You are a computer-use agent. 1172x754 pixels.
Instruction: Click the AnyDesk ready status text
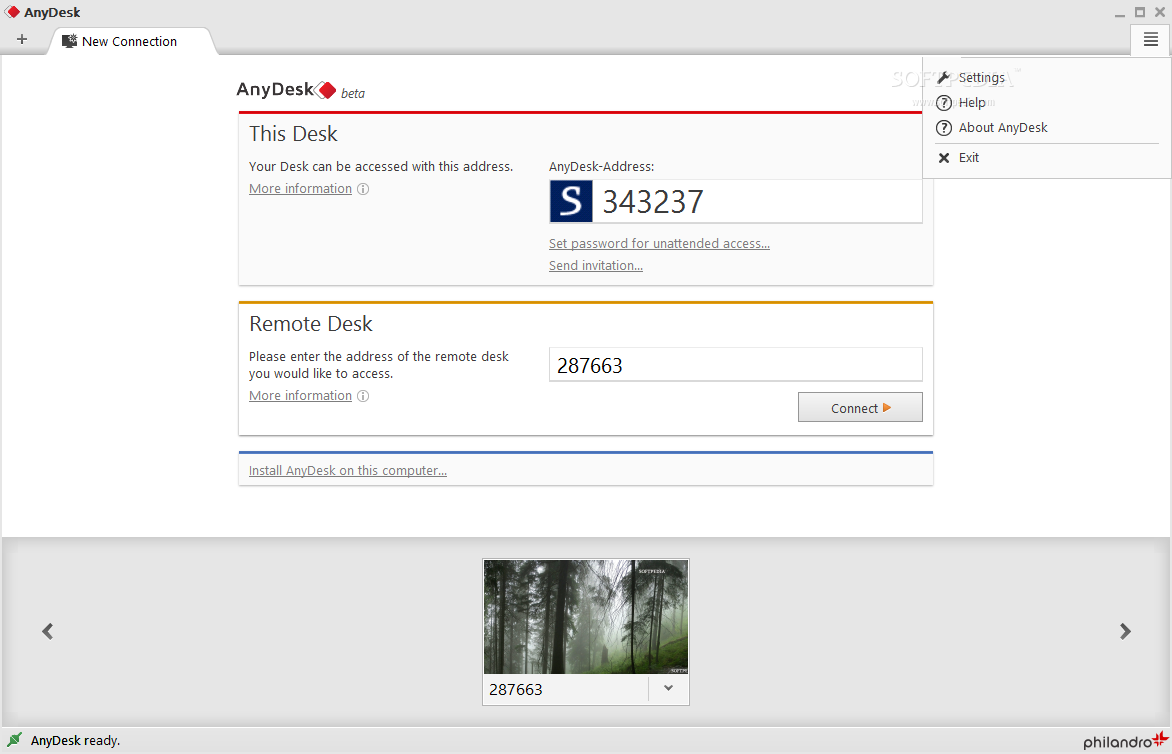[75, 741]
